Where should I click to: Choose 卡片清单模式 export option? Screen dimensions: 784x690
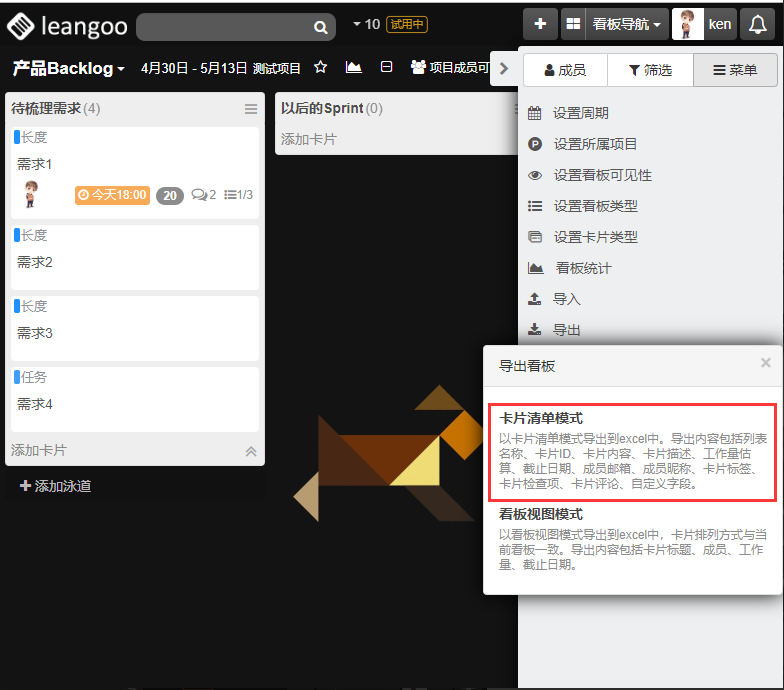click(632, 451)
